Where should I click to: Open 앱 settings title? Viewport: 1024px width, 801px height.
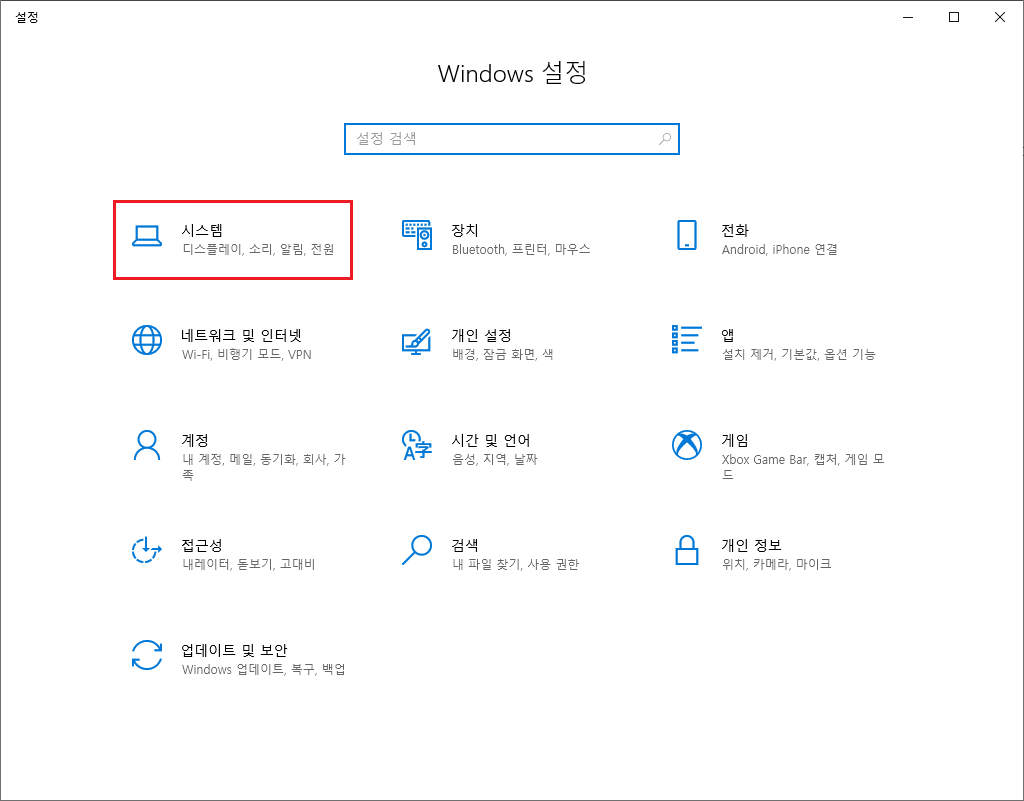[728, 336]
